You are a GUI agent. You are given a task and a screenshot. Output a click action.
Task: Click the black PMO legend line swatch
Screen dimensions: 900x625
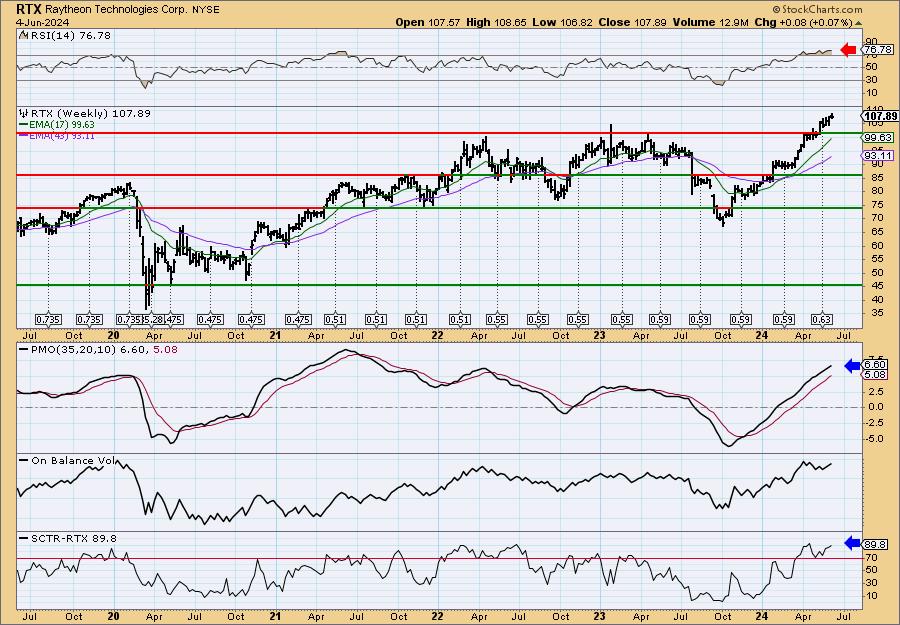22,349
